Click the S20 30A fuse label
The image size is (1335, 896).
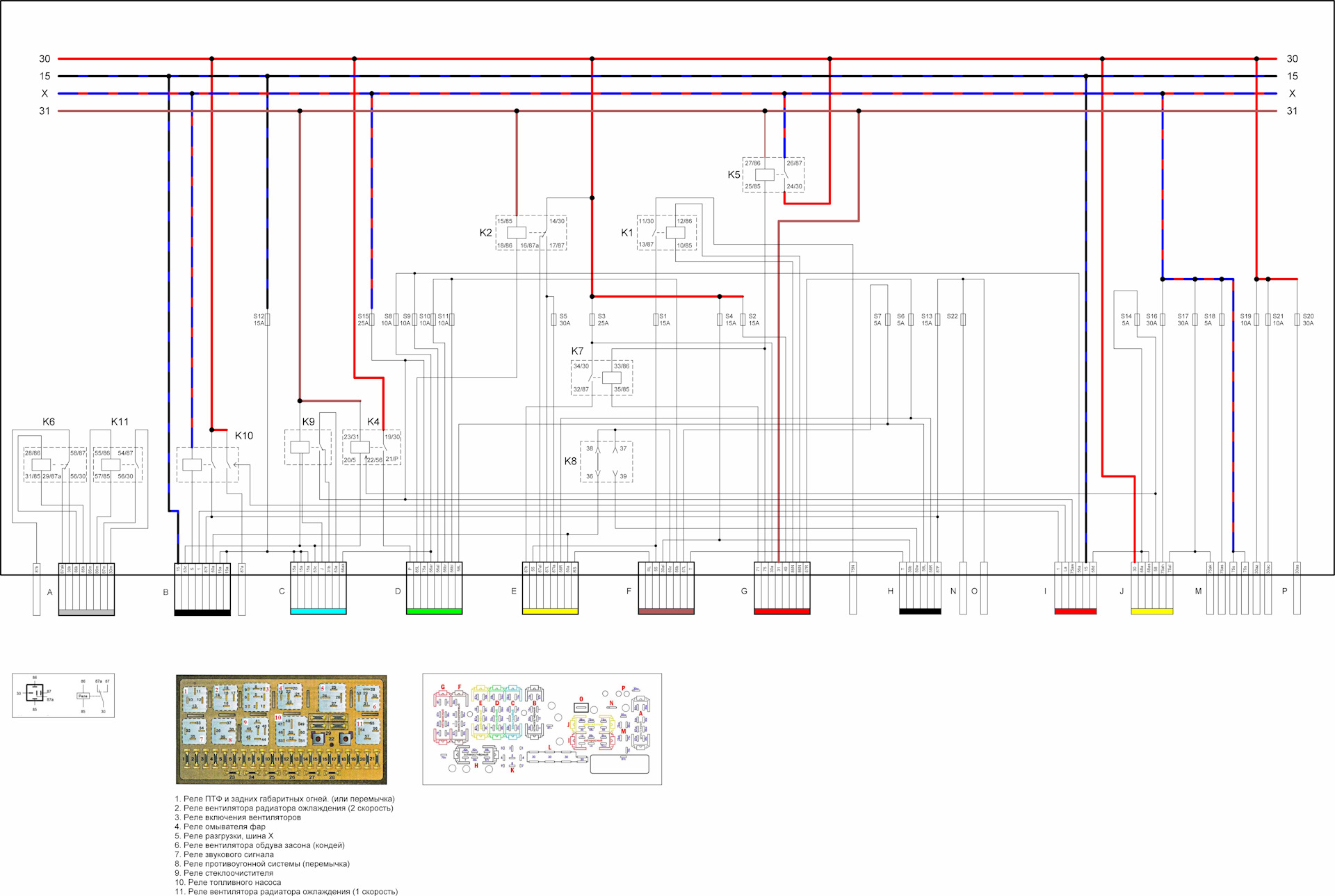click(x=1308, y=320)
